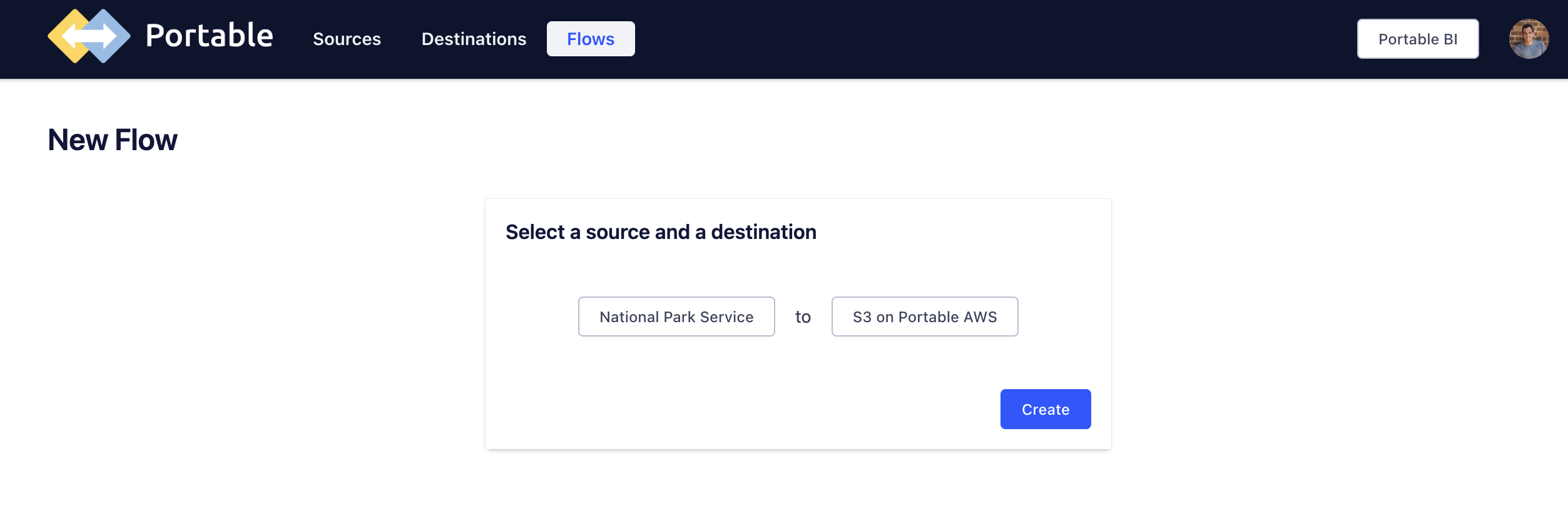
Task: Go to the Sources page
Action: [x=347, y=39]
